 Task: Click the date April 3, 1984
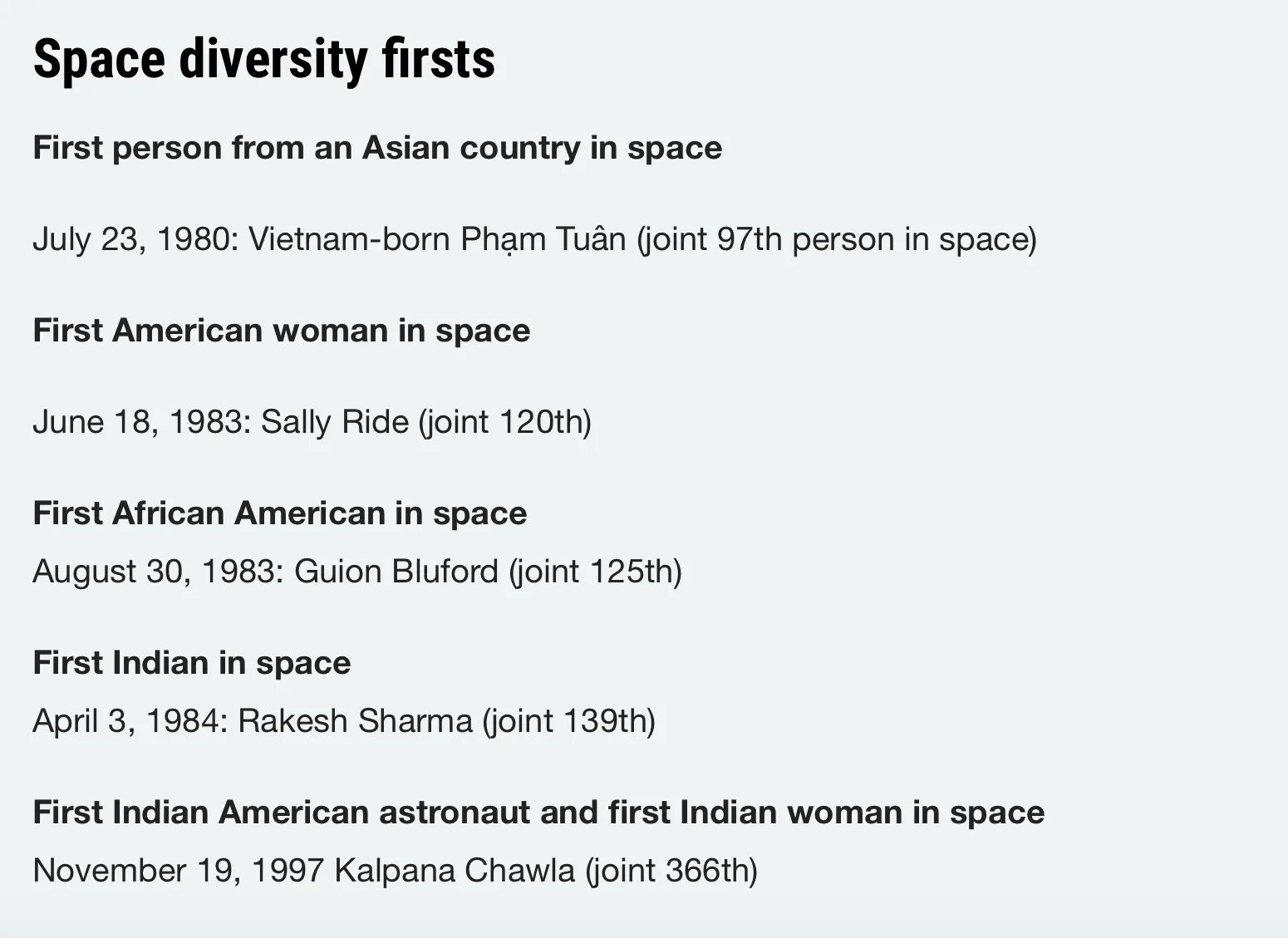(125, 721)
